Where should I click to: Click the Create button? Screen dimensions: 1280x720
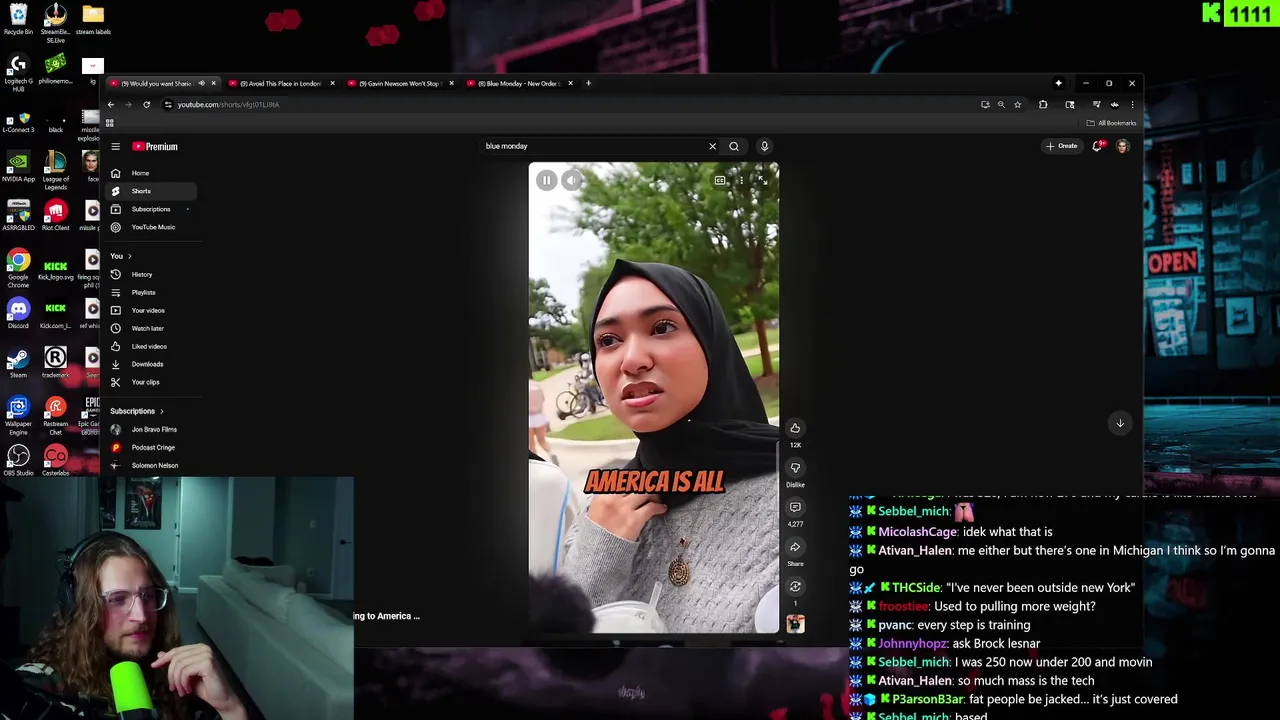[x=1061, y=146]
